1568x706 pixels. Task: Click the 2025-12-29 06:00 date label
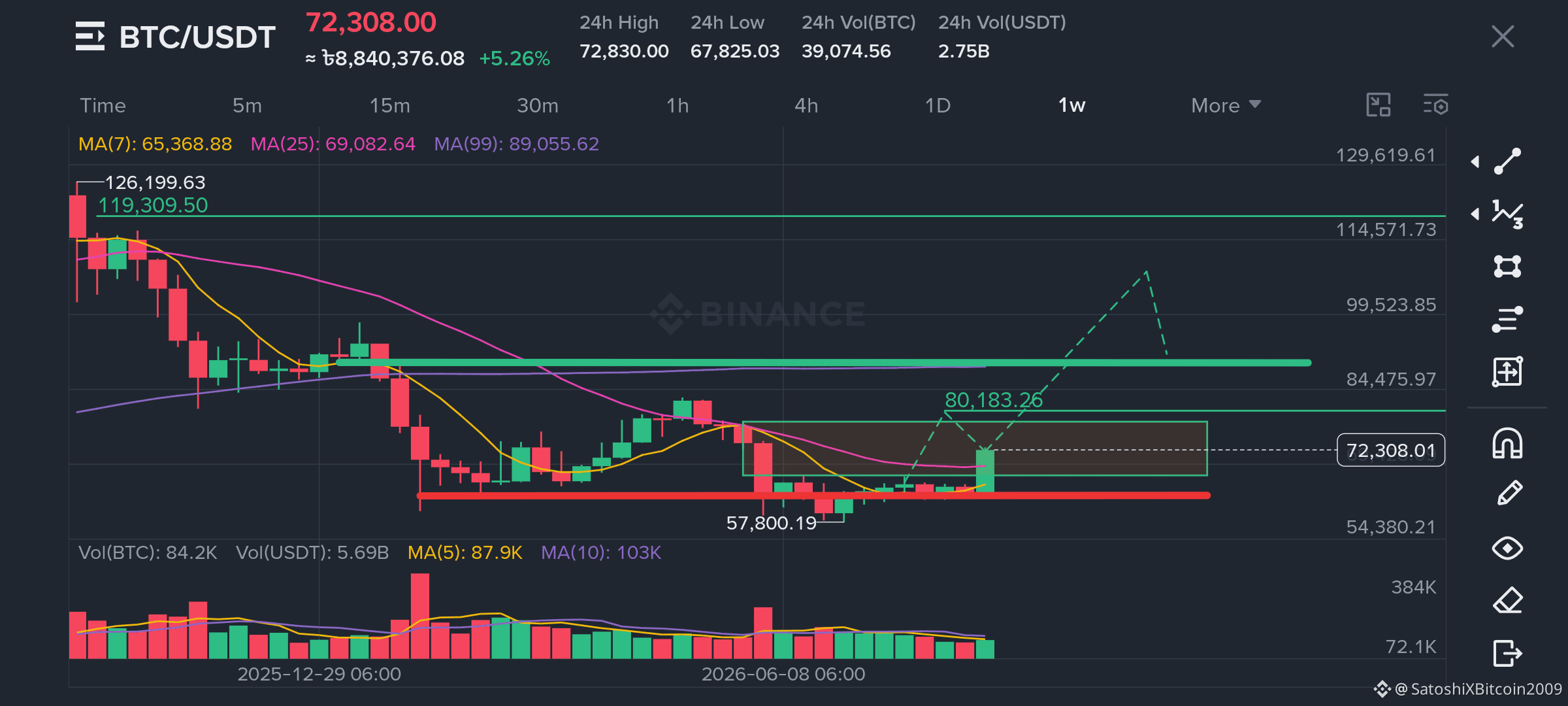[319, 674]
